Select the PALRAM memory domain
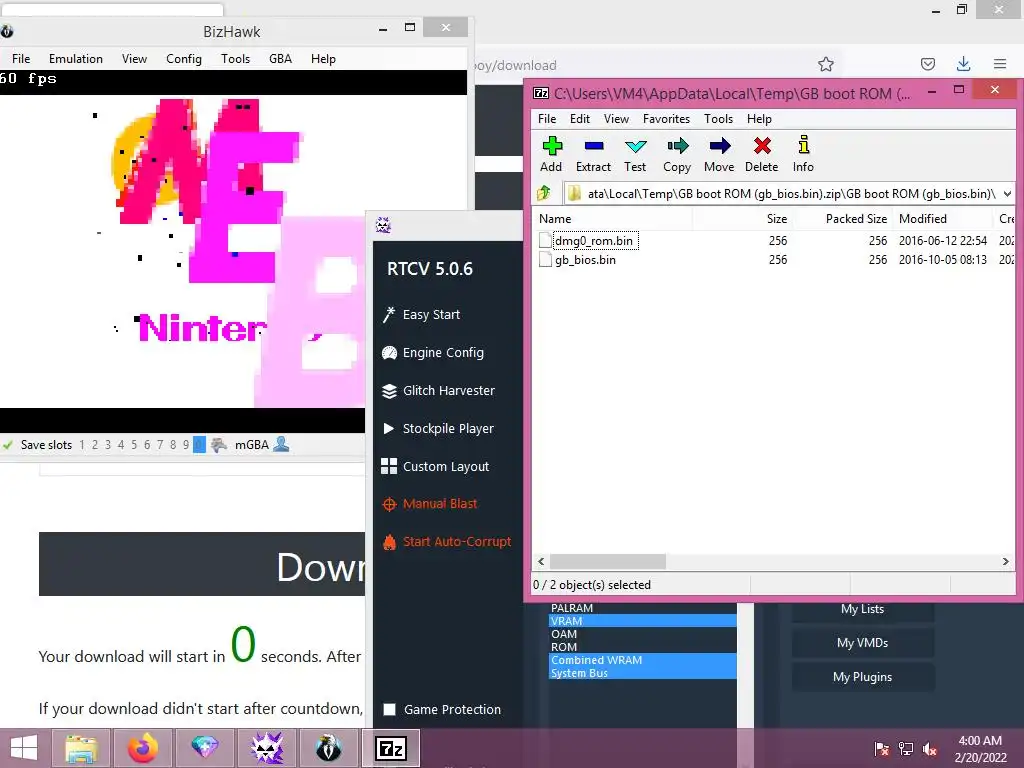The width and height of the screenshot is (1024, 768). 643,608
